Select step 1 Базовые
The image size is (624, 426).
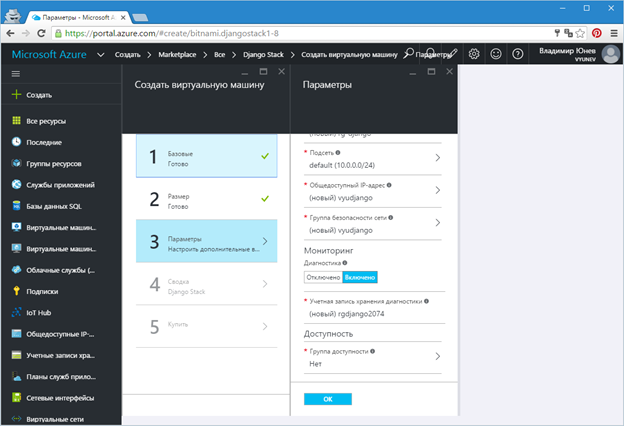point(207,156)
